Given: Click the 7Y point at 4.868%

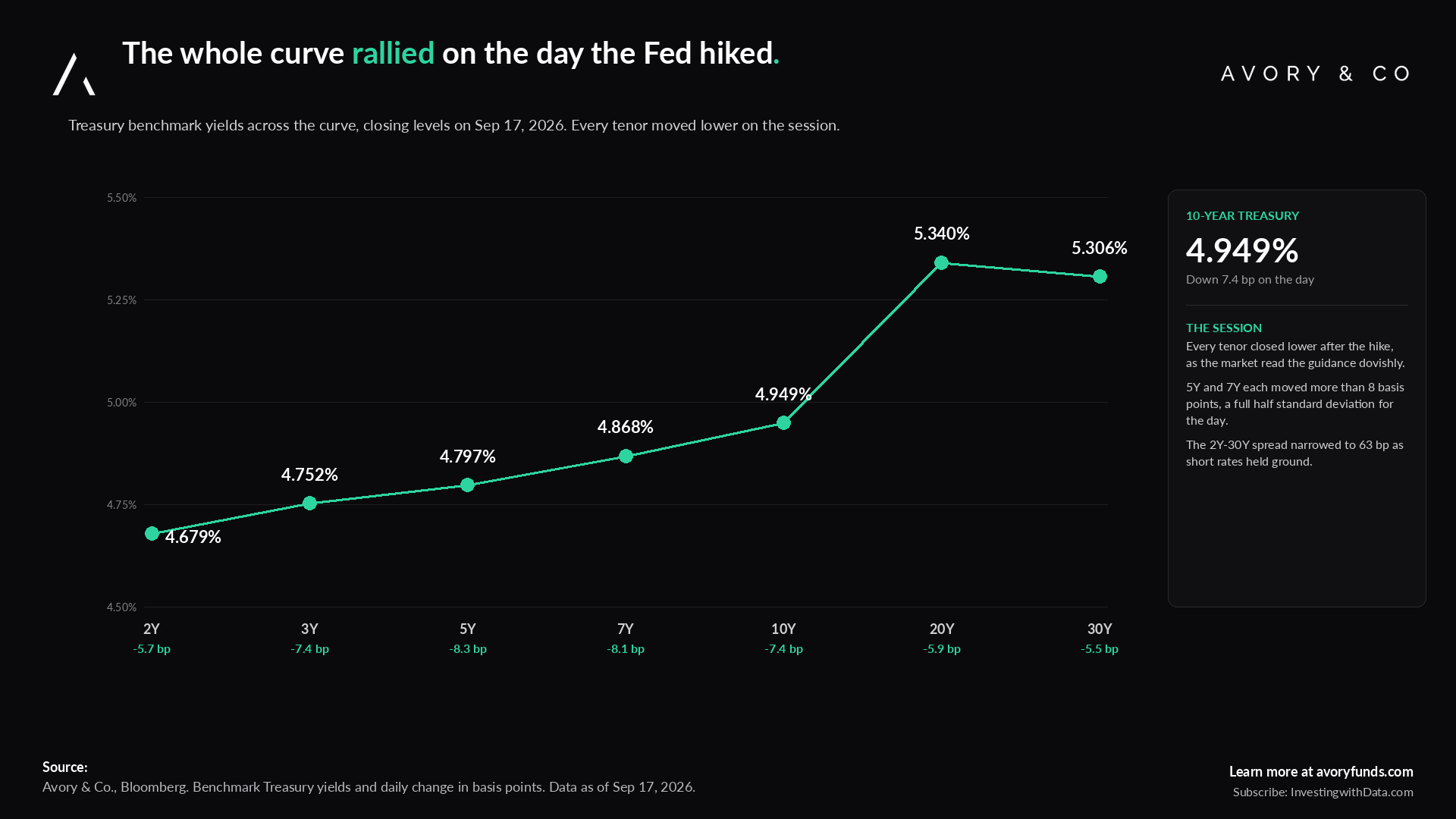Looking at the screenshot, I should click(626, 457).
